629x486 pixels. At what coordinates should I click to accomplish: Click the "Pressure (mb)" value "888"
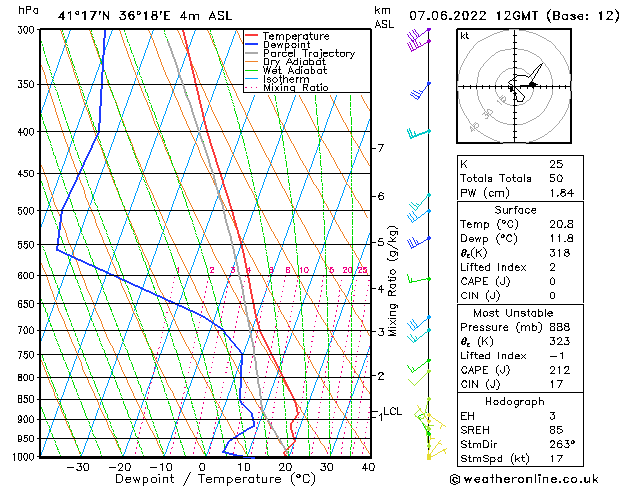(x=560, y=327)
